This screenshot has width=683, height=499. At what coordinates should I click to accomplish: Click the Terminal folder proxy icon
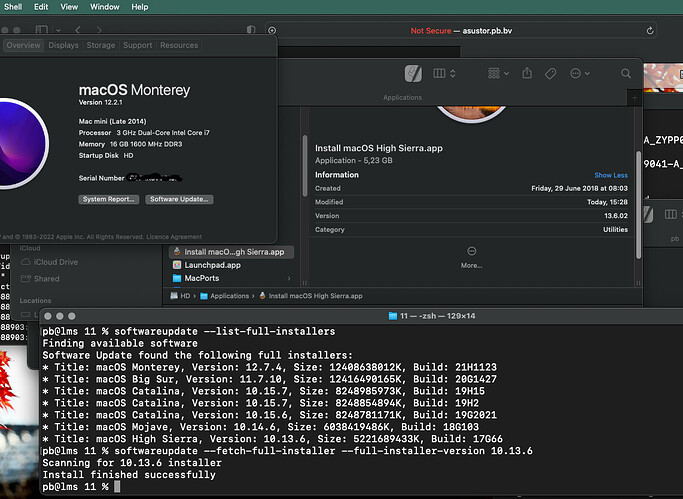[x=393, y=316]
